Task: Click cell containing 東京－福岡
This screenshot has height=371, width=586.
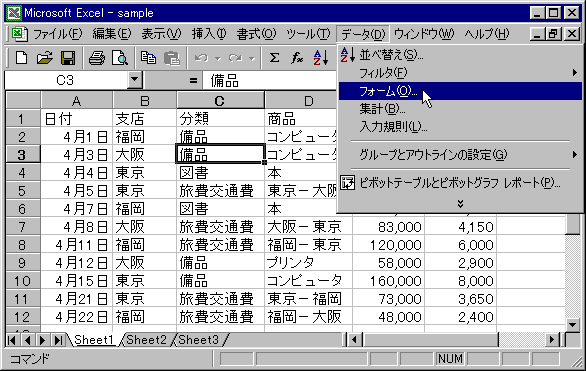Action: tap(309, 299)
